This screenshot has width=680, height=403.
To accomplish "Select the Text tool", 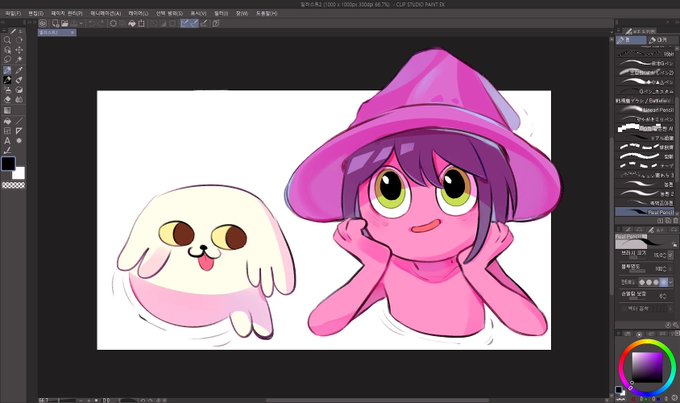I will point(7,141).
